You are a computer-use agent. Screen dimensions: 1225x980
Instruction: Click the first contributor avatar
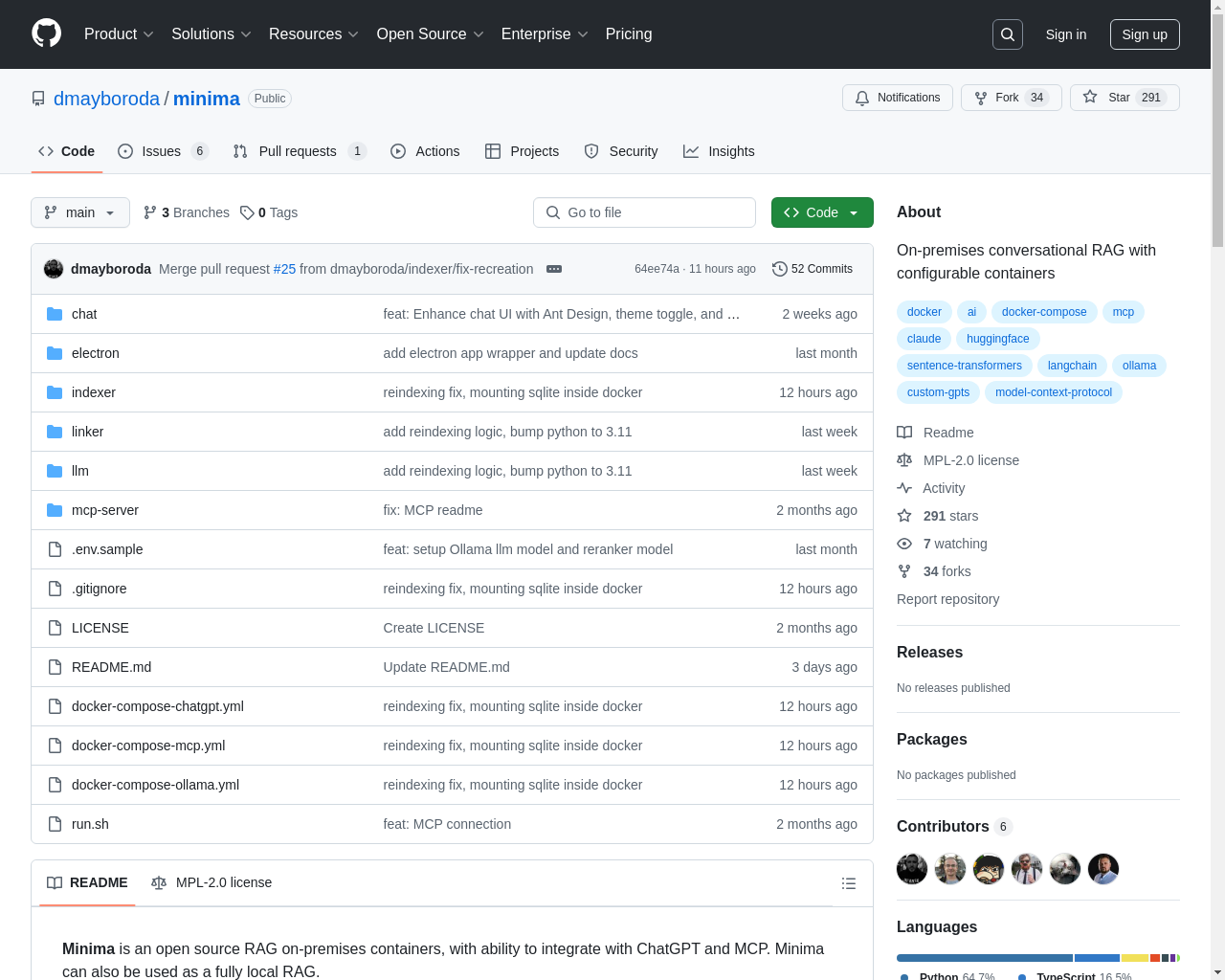click(x=912, y=869)
